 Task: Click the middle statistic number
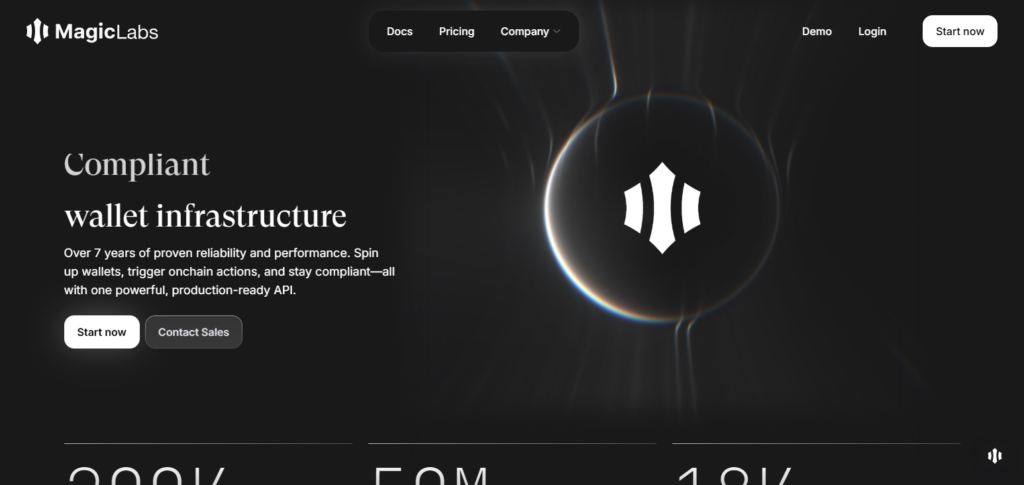[432, 475]
